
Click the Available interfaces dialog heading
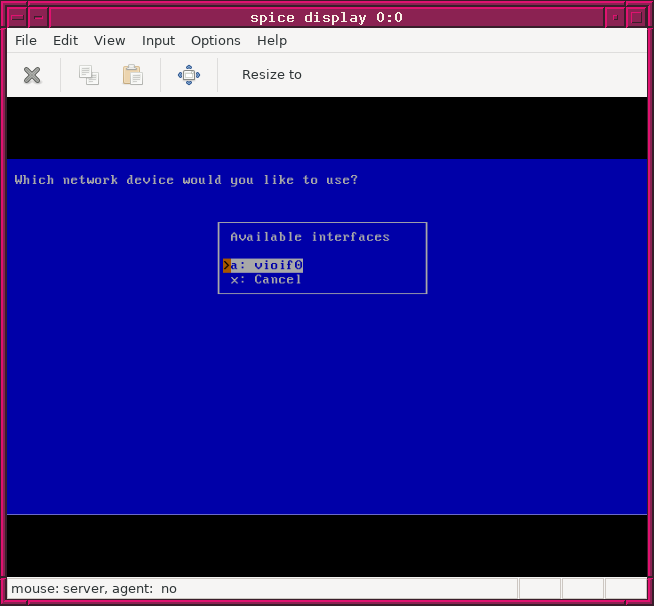(310, 237)
